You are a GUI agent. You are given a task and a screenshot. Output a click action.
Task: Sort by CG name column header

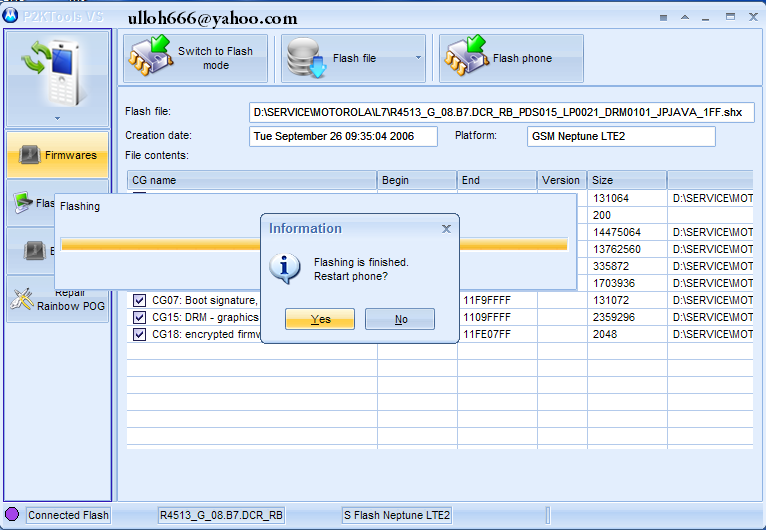[x=252, y=180]
